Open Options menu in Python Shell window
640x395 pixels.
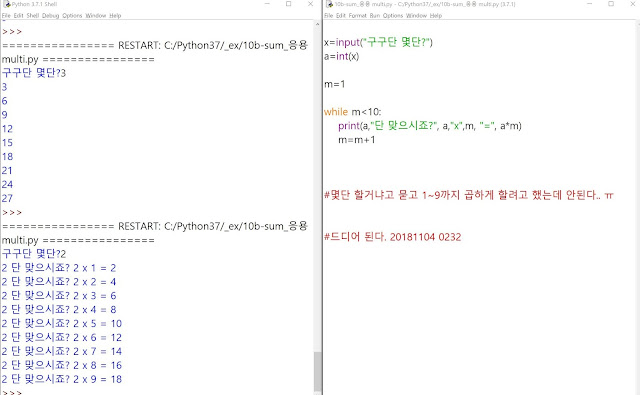pos(72,16)
